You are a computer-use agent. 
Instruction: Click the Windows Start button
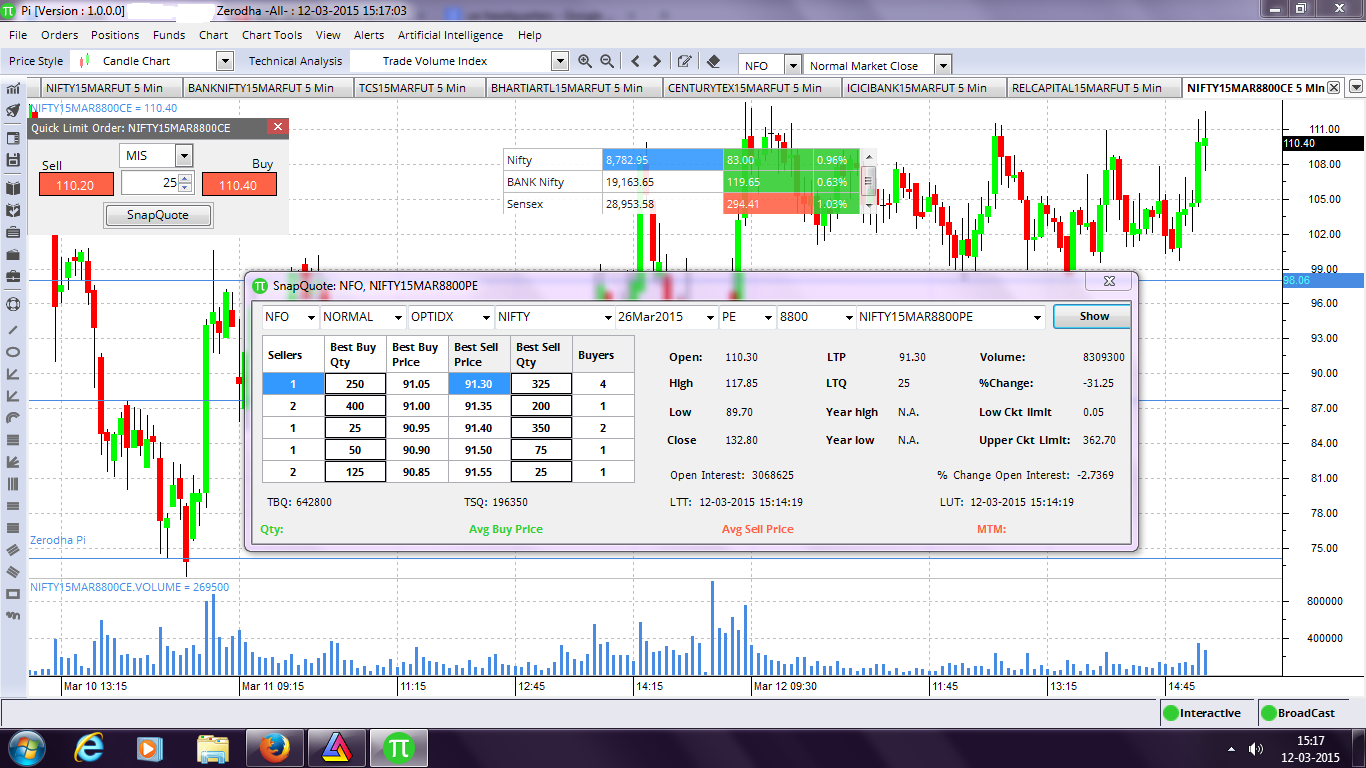point(26,748)
